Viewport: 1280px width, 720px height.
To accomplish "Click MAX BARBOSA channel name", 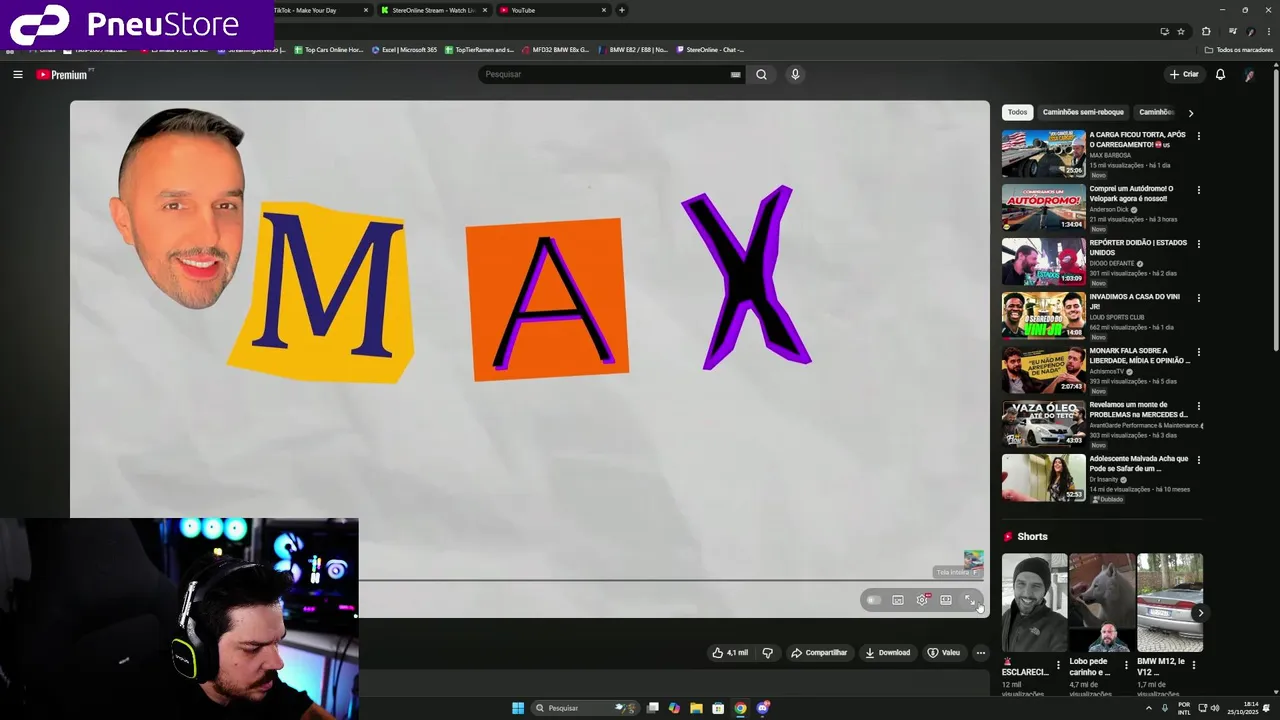I will [1110, 156].
